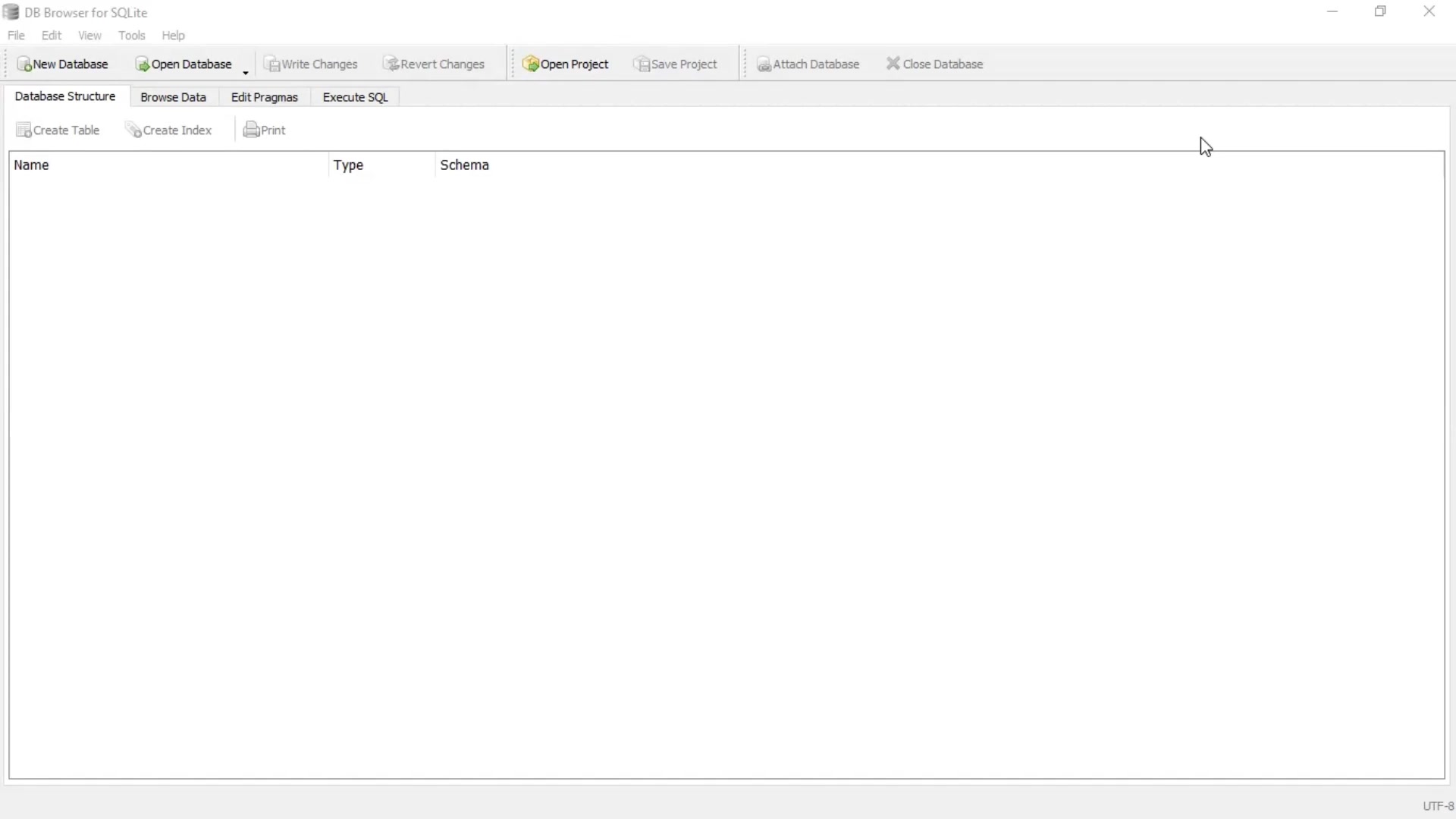Sort by the Name column header

pos(32,165)
